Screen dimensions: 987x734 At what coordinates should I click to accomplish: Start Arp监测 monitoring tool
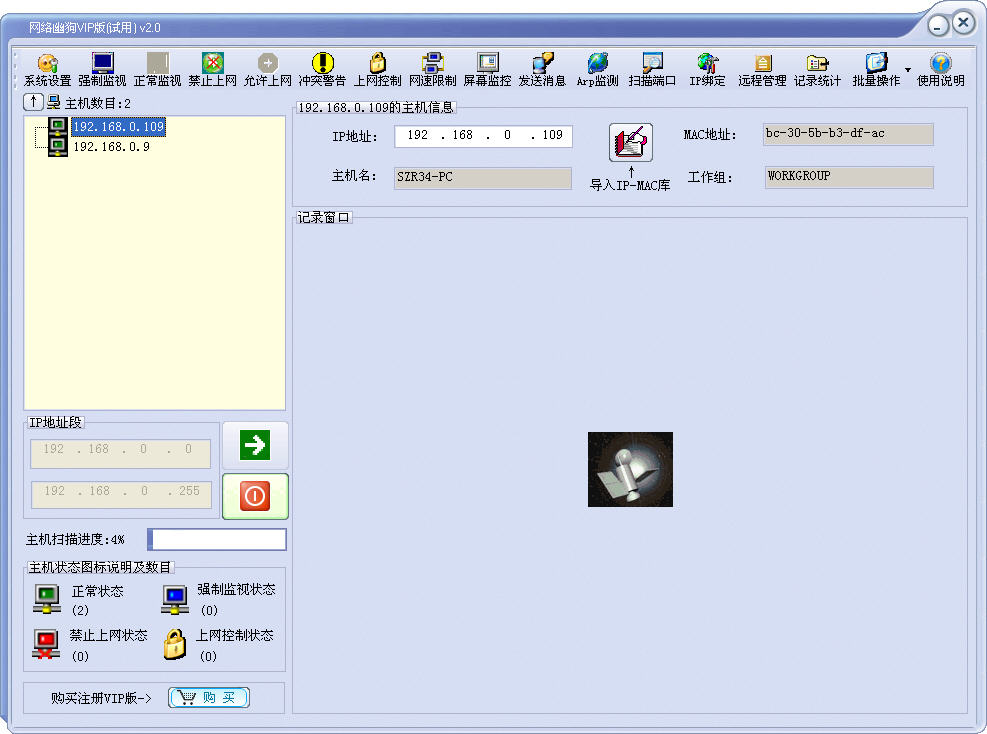(597, 69)
